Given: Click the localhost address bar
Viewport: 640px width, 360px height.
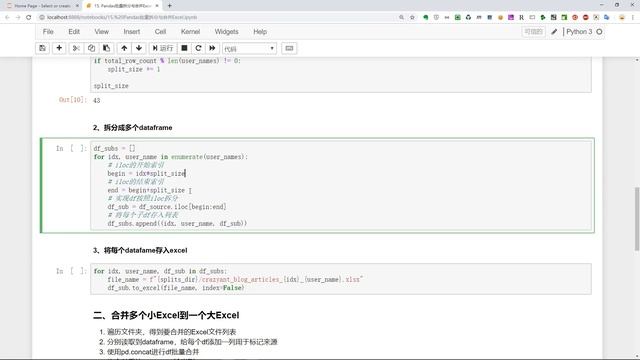Looking at the screenshot, I should click(216, 17).
